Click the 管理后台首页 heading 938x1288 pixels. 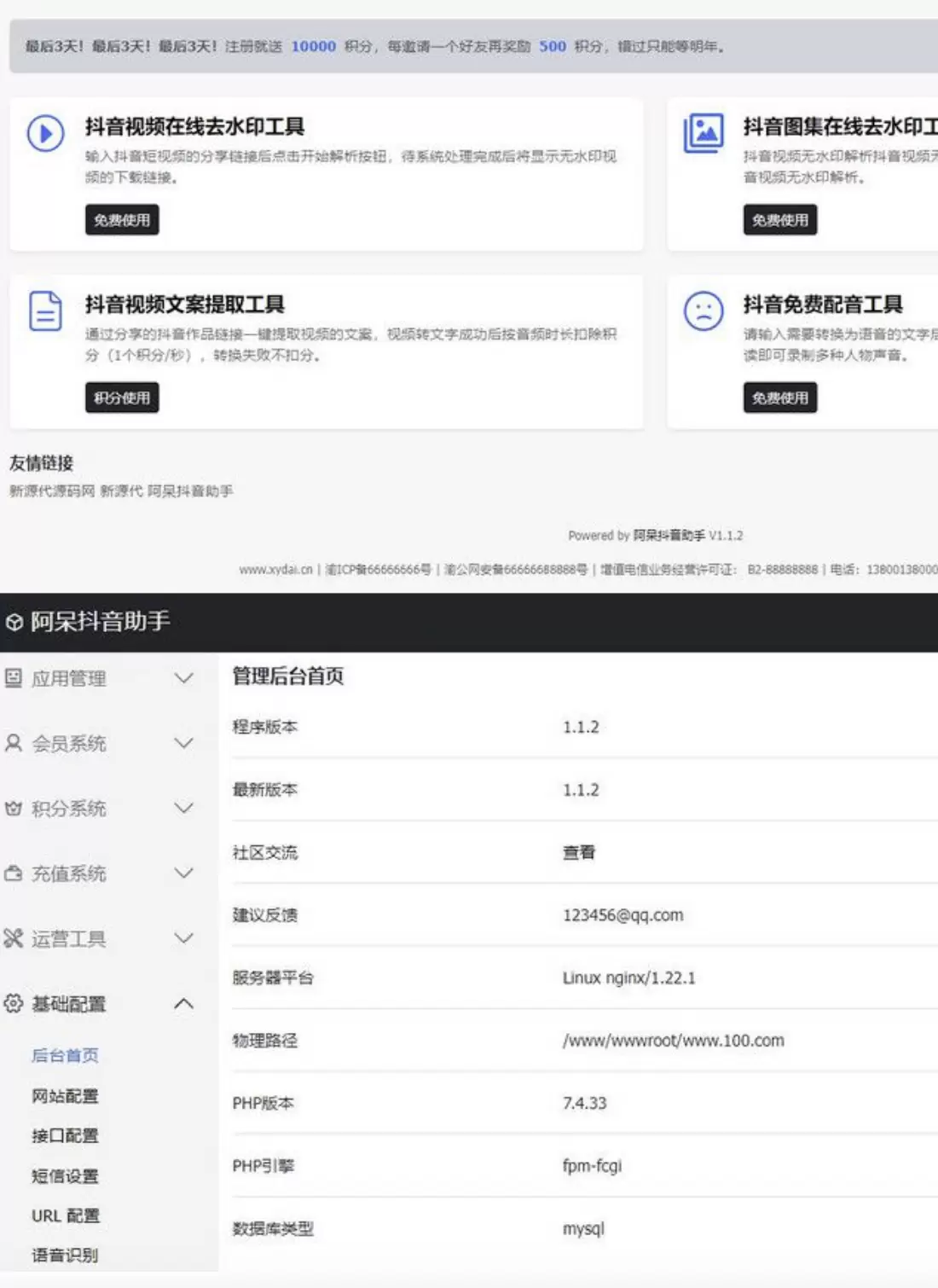click(288, 676)
